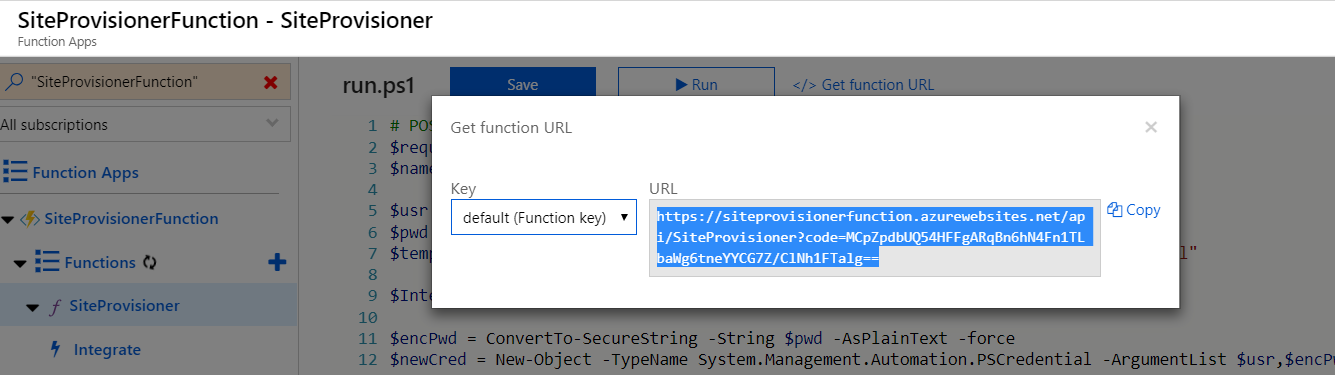Click the Save button
Viewport: 1335px width, 375px height.
tap(522, 85)
